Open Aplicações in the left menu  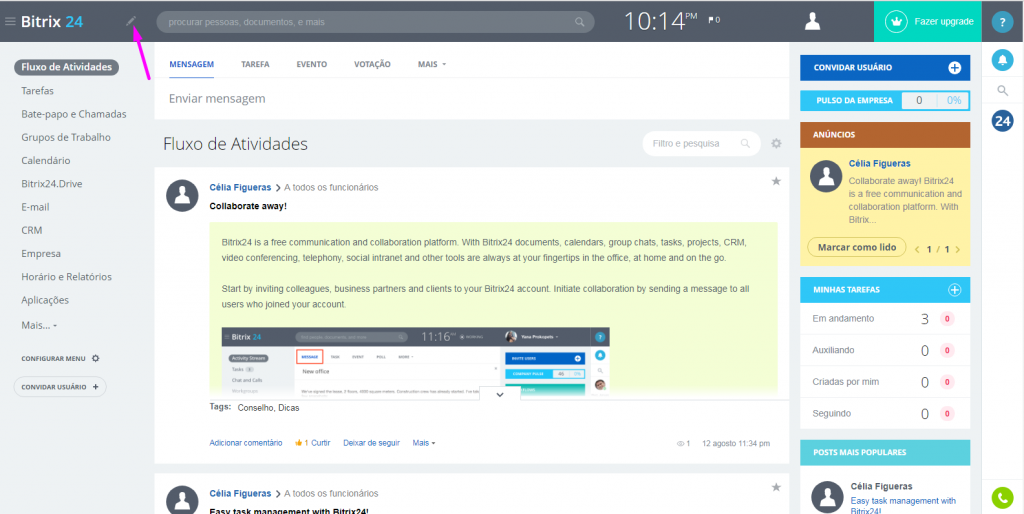tap(45, 300)
